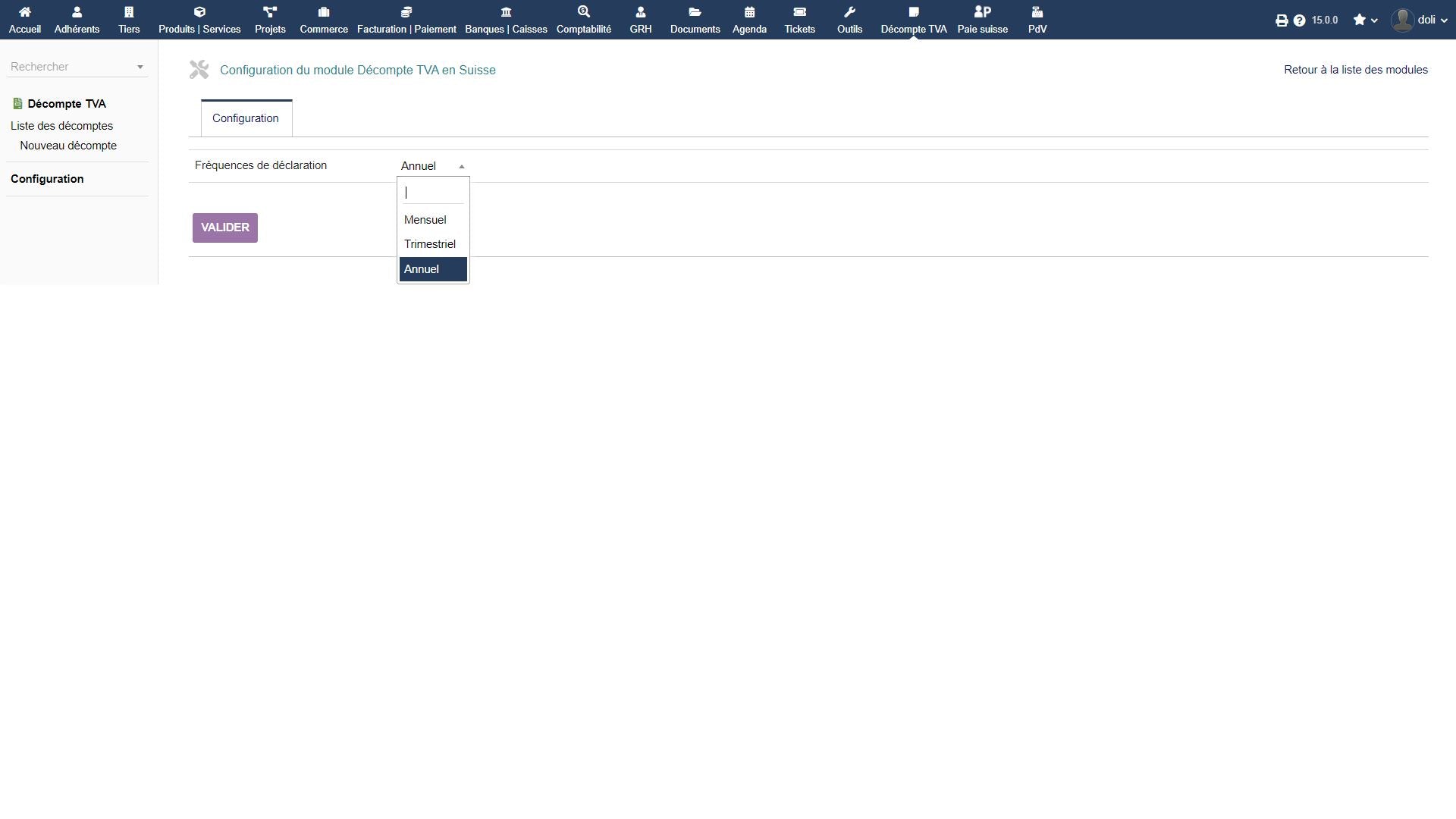Open the Projets network icon

tap(270, 12)
